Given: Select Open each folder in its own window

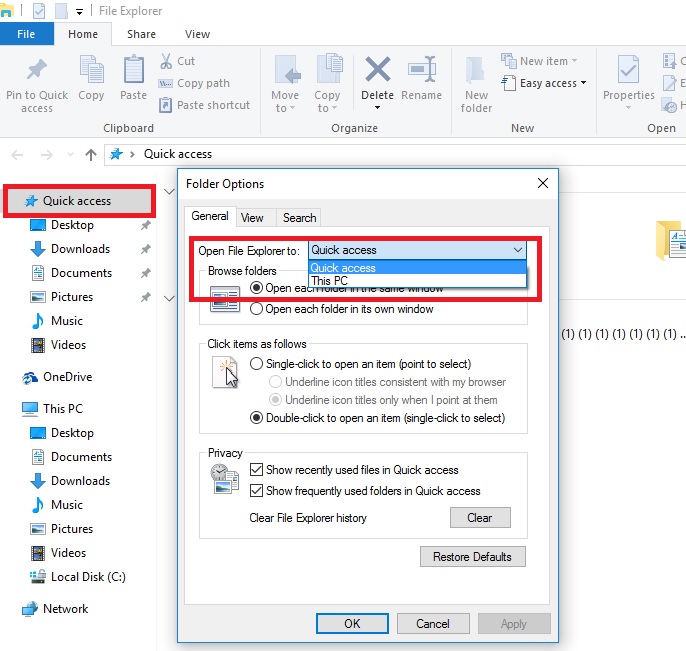Looking at the screenshot, I should point(256,309).
